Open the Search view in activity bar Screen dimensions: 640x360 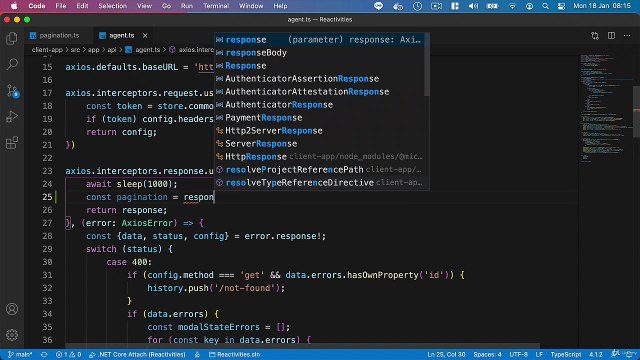click(x=12, y=64)
